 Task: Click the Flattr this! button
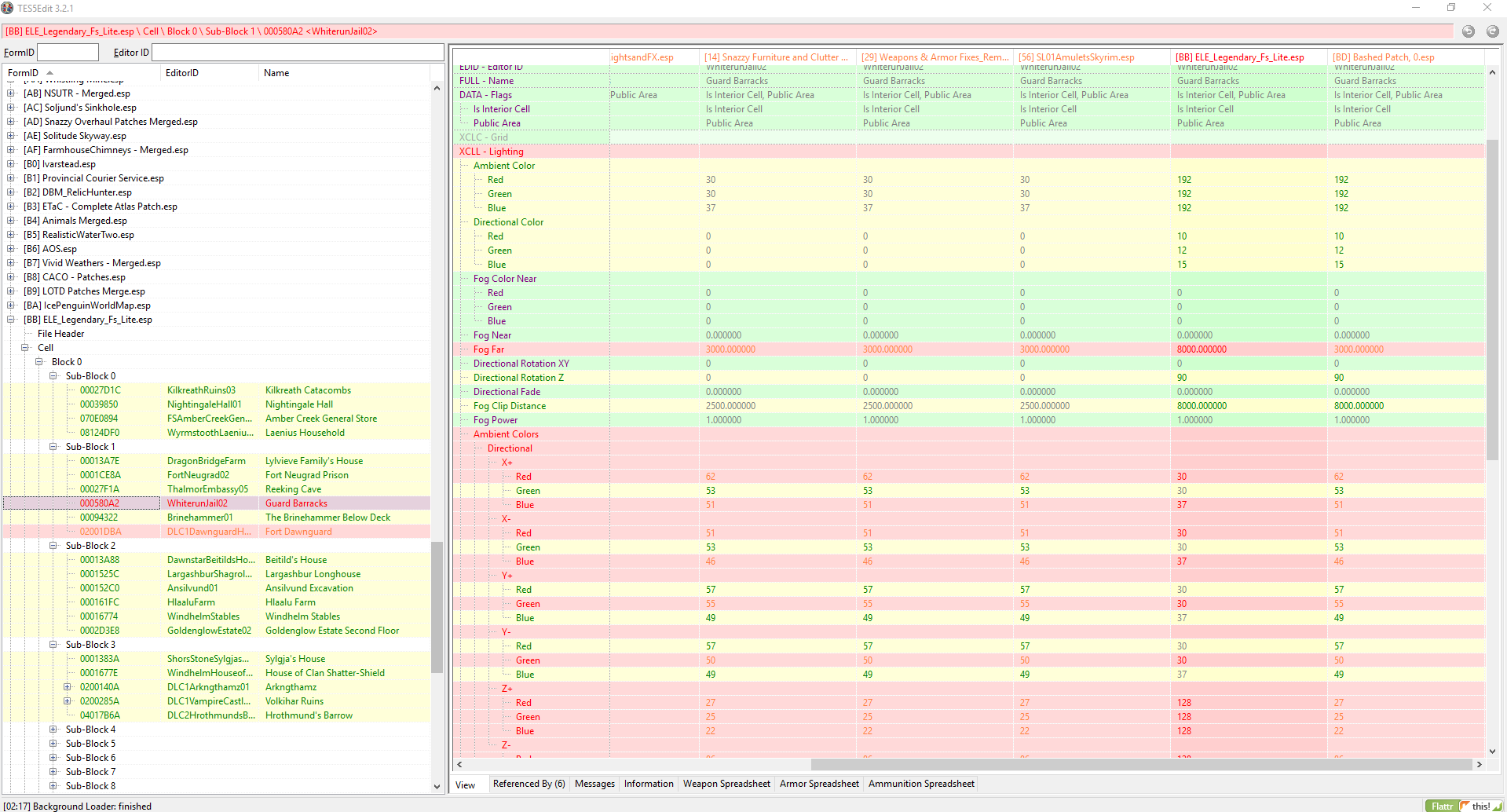[1465, 806]
